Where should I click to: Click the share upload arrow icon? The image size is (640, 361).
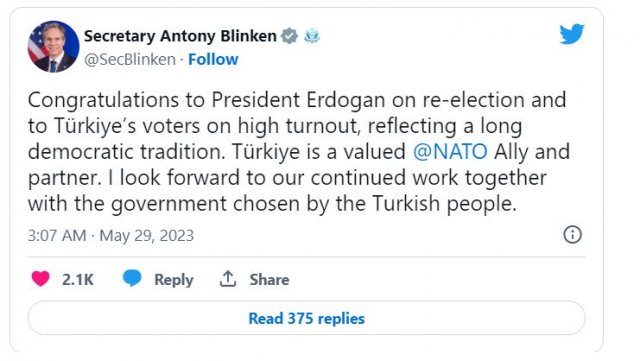[x=228, y=279]
